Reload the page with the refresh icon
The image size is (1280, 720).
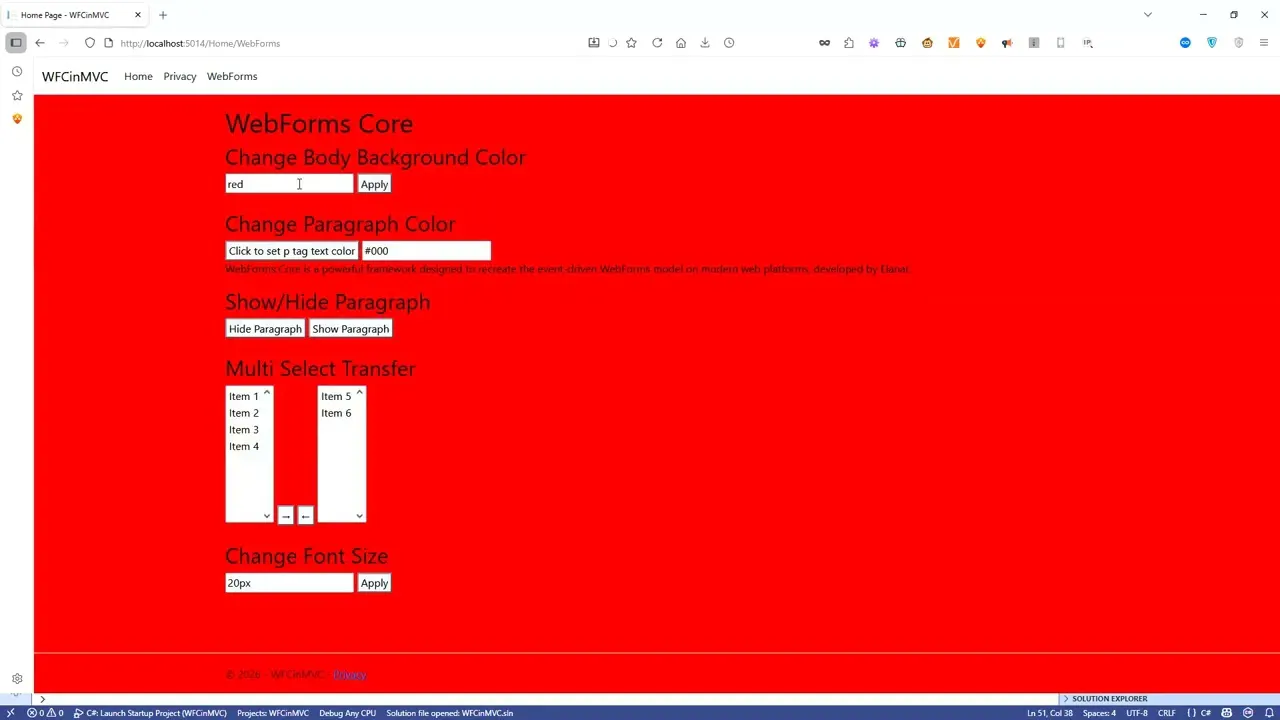click(657, 43)
